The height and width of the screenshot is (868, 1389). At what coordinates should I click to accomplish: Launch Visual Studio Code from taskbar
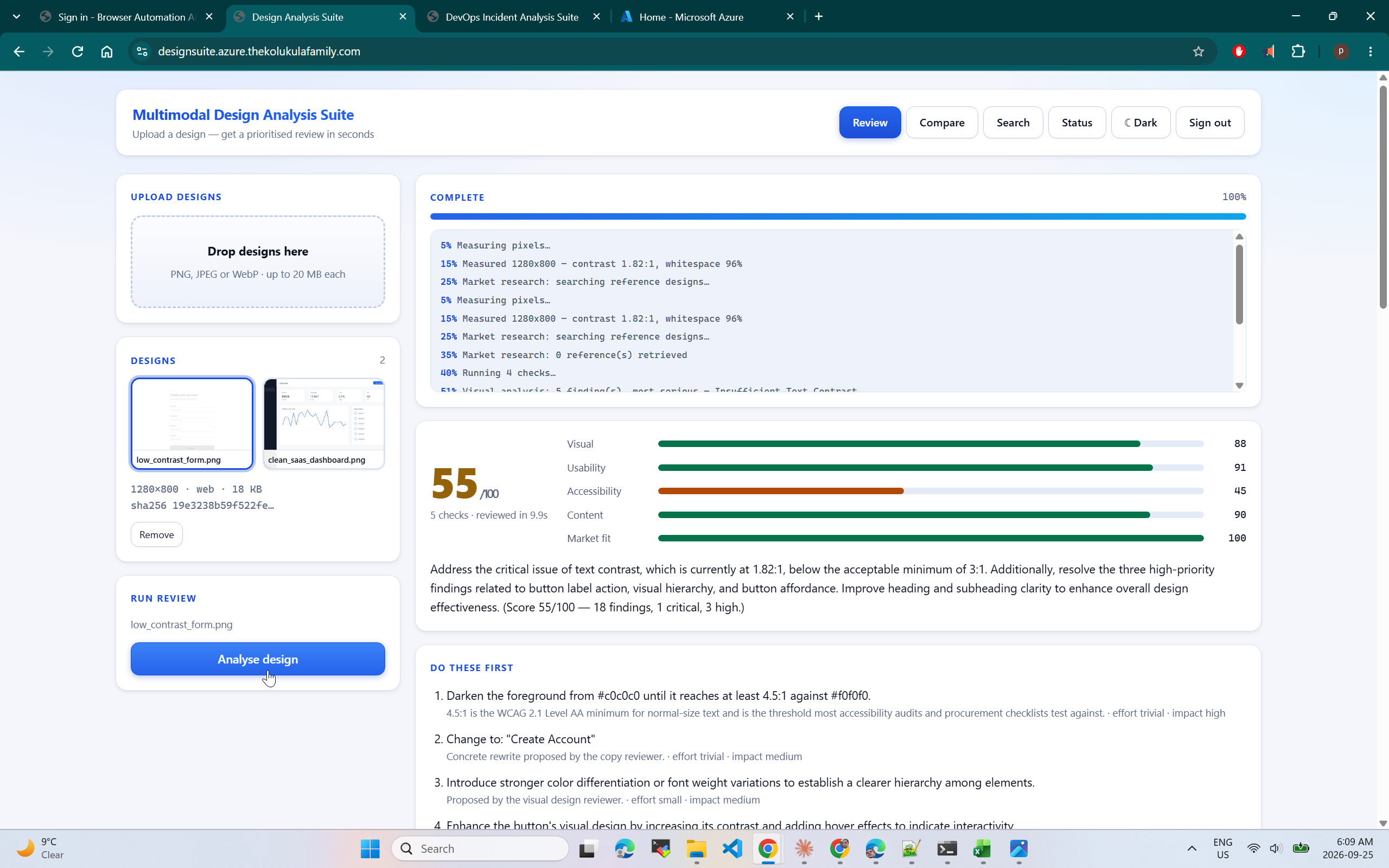[x=732, y=848]
